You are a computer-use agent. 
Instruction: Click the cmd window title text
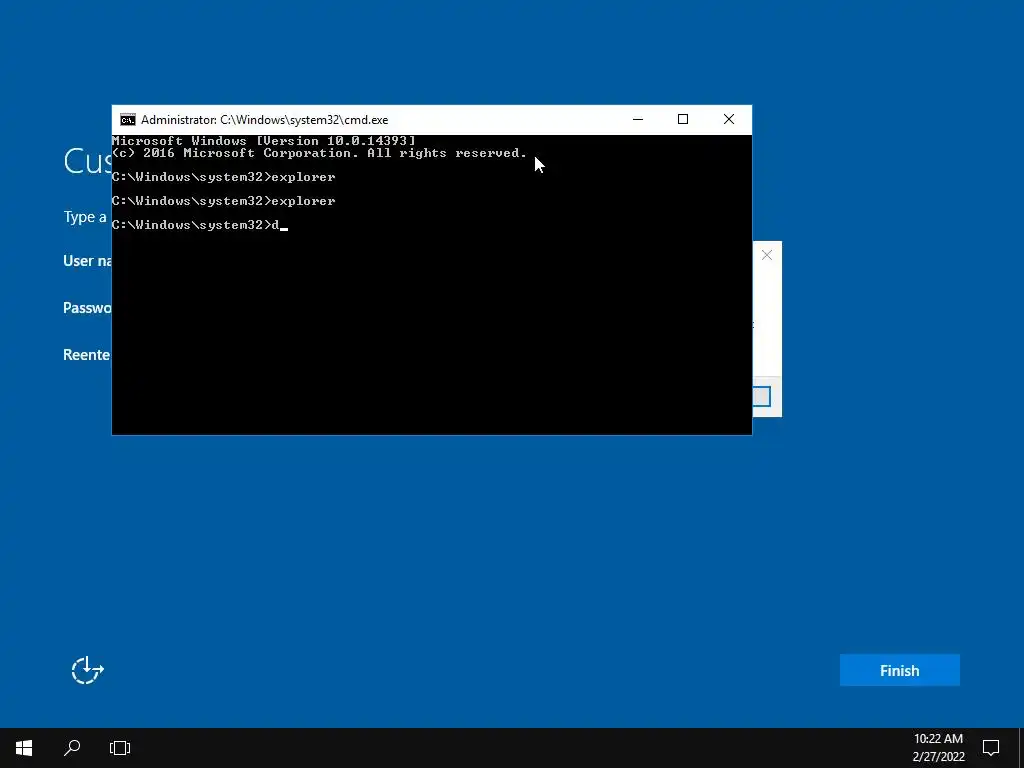pos(264,120)
